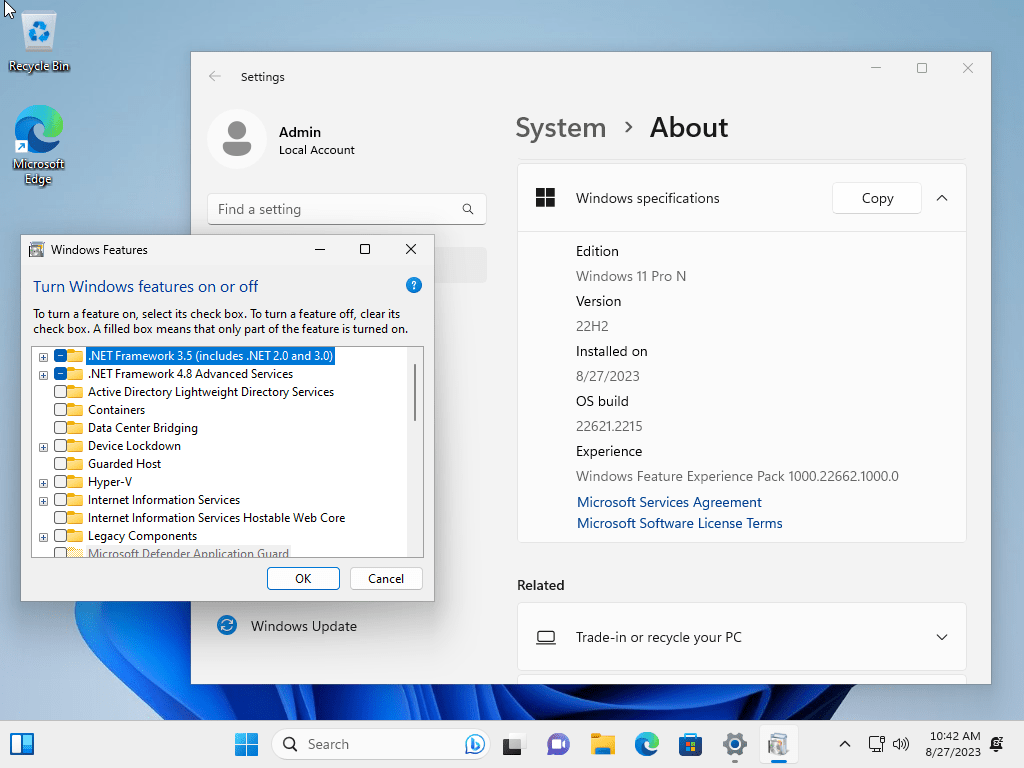Viewport: 1024px width, 768px height.
Task: Open the Chat app on taskbar
Action: point(558,744)
